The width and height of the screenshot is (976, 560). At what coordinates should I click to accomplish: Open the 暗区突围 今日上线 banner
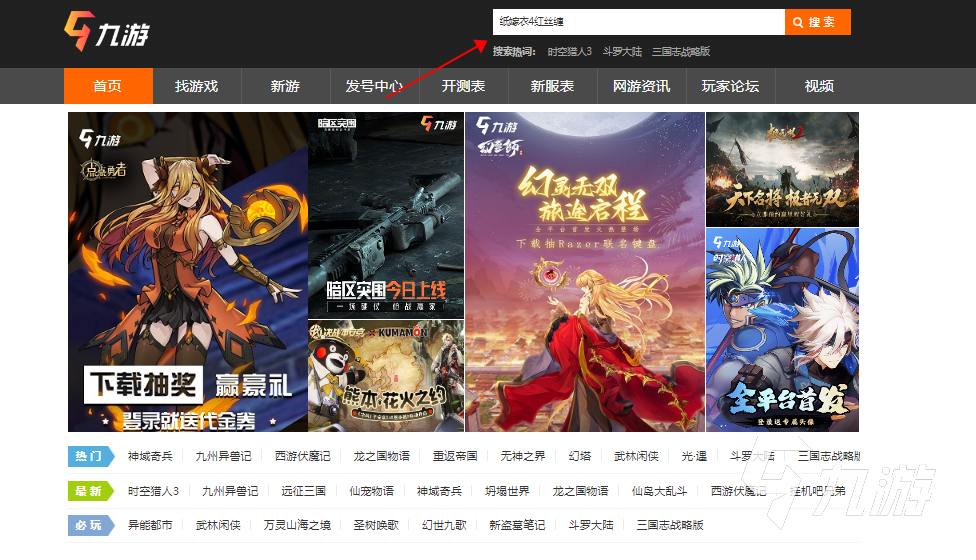click(x=385, y=215)
